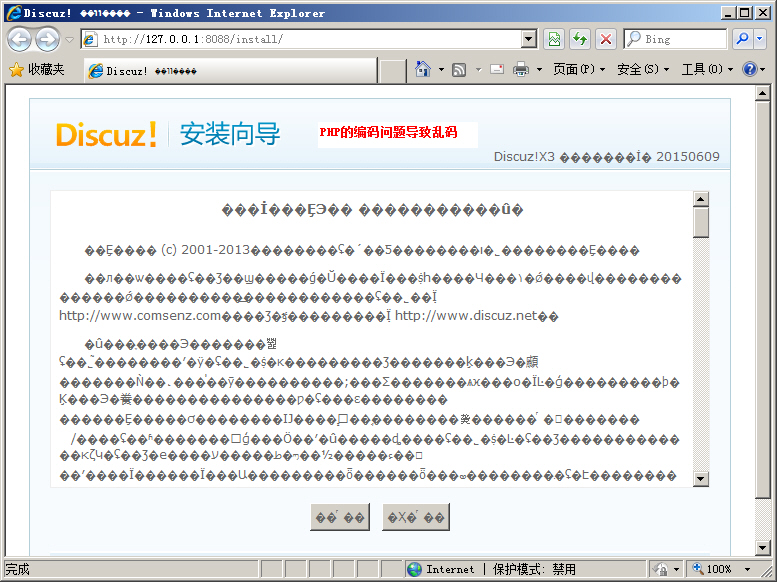Click the address bar URL field
This screenshot has height=582, width=777.
point(301,39)
